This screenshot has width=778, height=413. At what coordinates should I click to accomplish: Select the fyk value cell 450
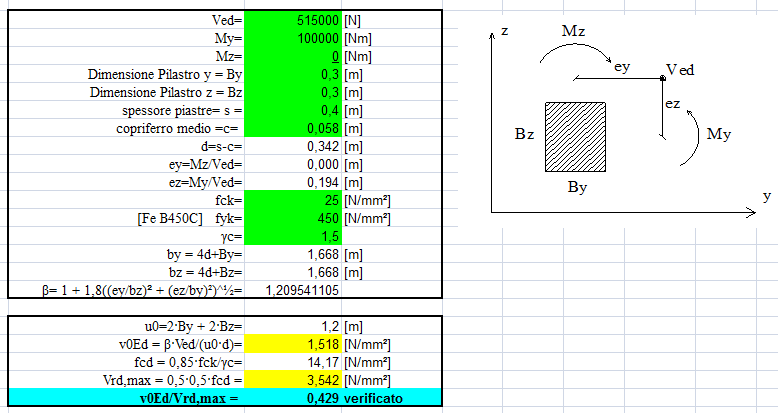(x=293, y=218)
